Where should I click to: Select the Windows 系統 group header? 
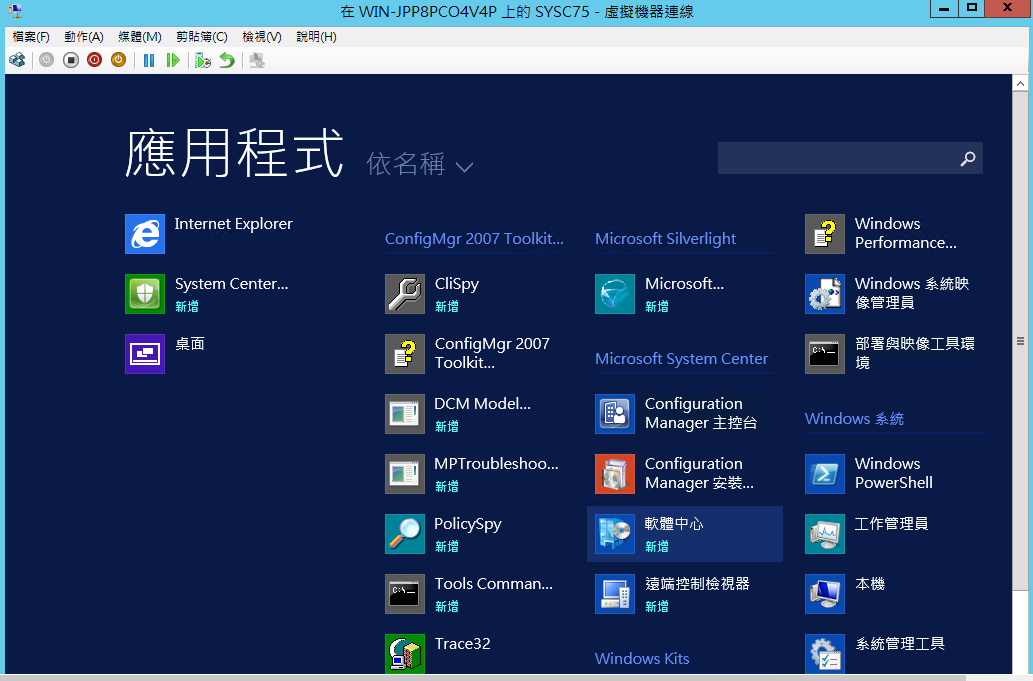(x=854, y=418)
